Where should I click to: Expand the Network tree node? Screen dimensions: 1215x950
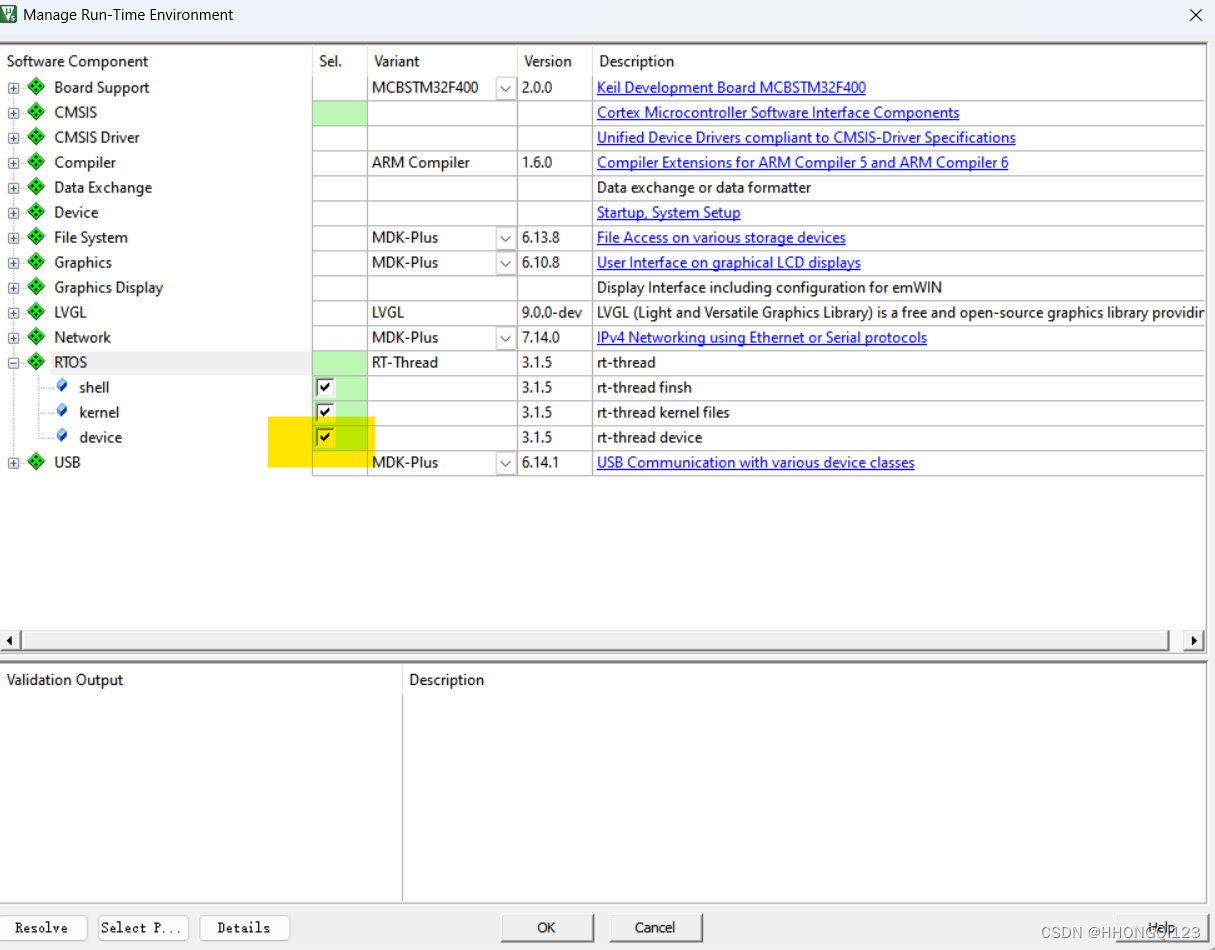click(13, 338)
